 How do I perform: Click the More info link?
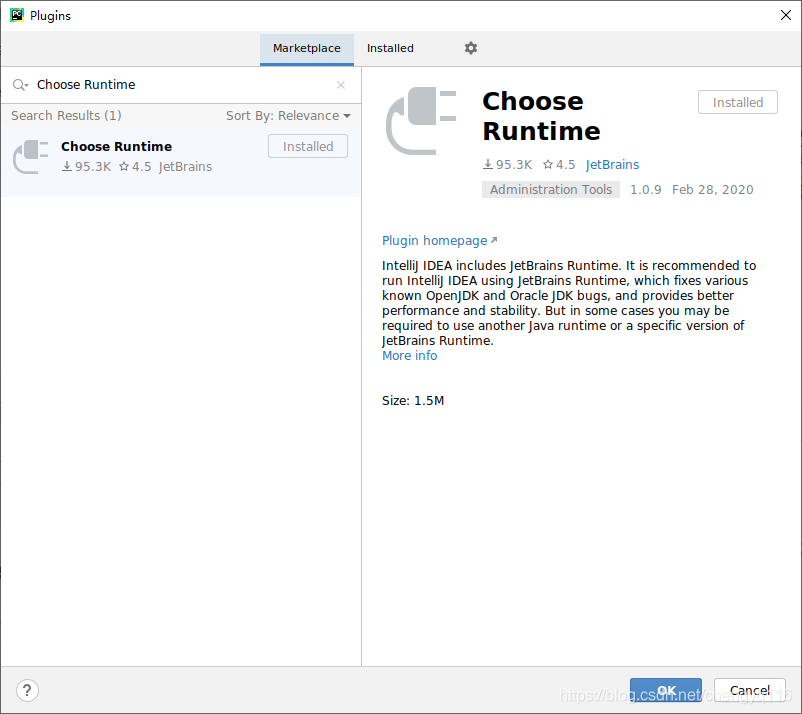click(409, 355)
